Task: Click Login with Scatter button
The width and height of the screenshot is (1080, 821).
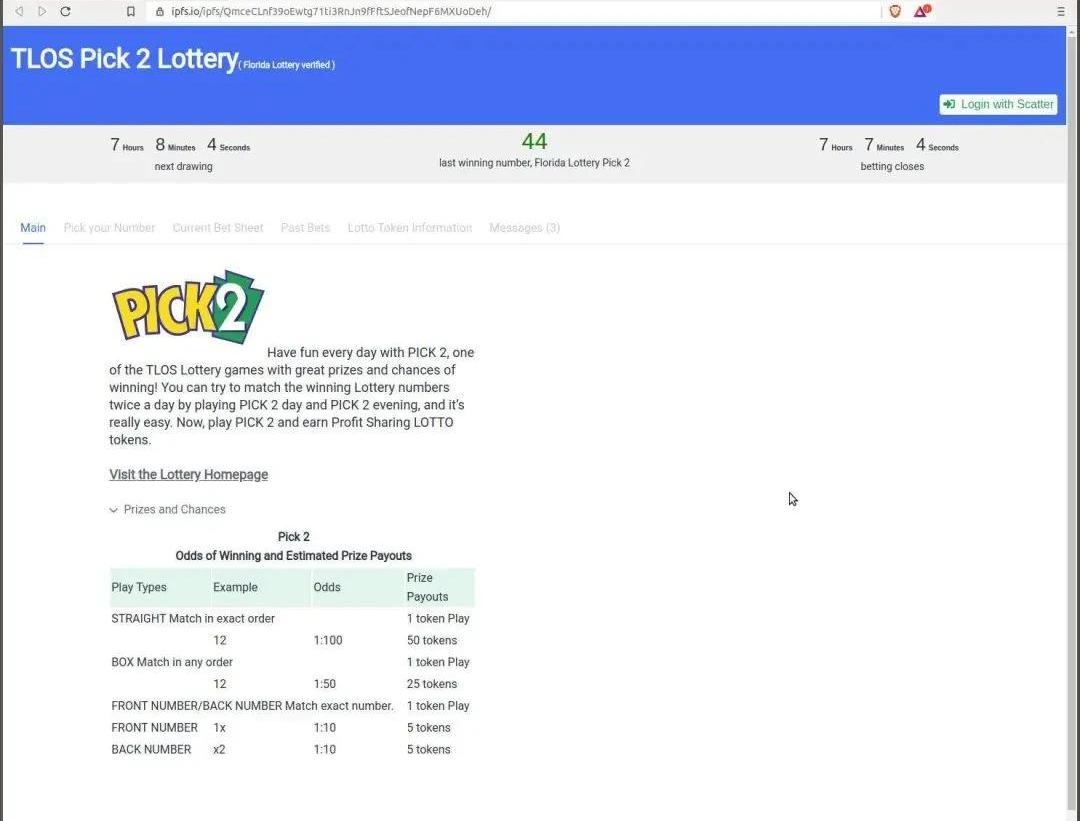Action: pyautogui.click(x=998, y=104)
